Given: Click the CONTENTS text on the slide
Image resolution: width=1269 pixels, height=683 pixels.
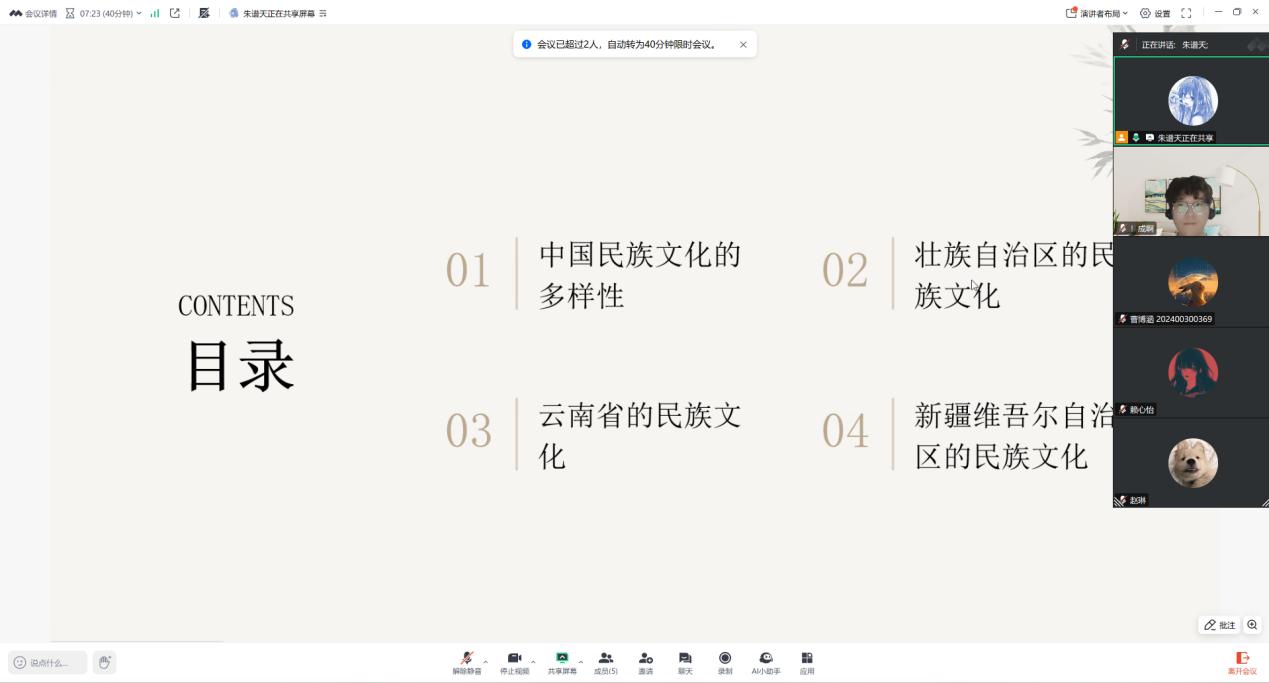Looking at the screenshot, I should click(236, 305).
